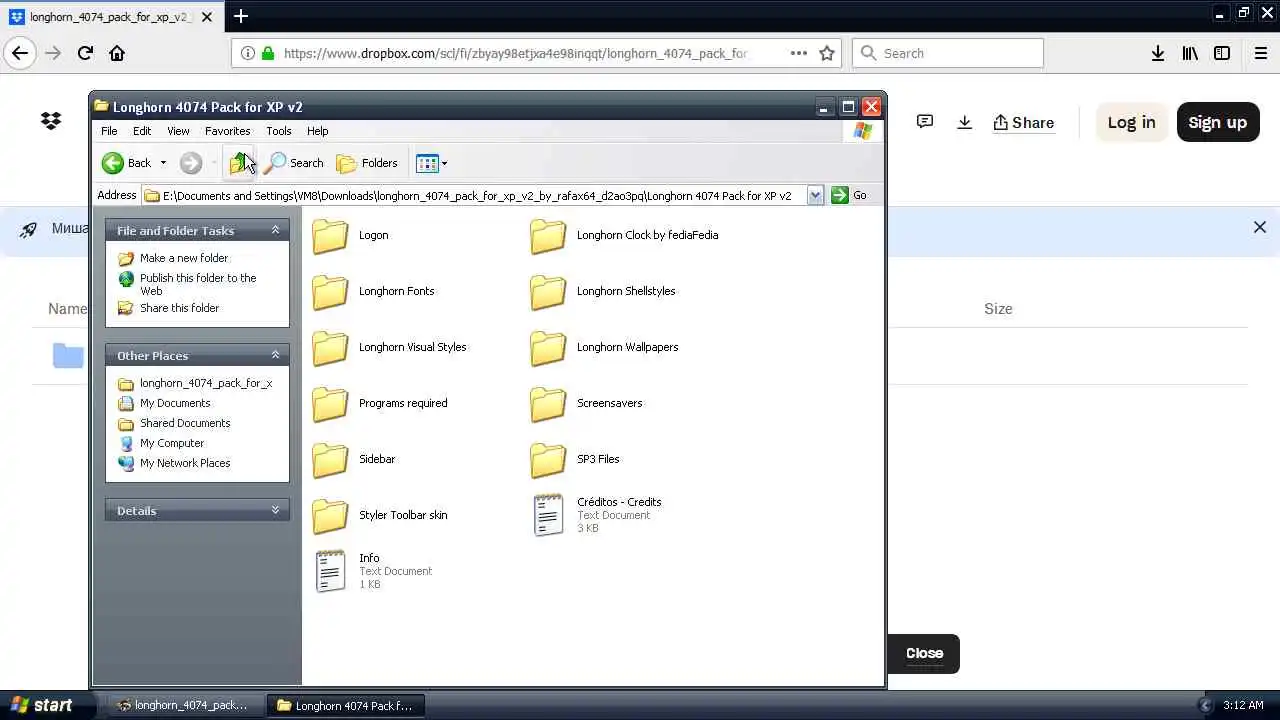Select the Screensavers folder icon
This screenshot has width=1280, height=720.
point(548,404)
